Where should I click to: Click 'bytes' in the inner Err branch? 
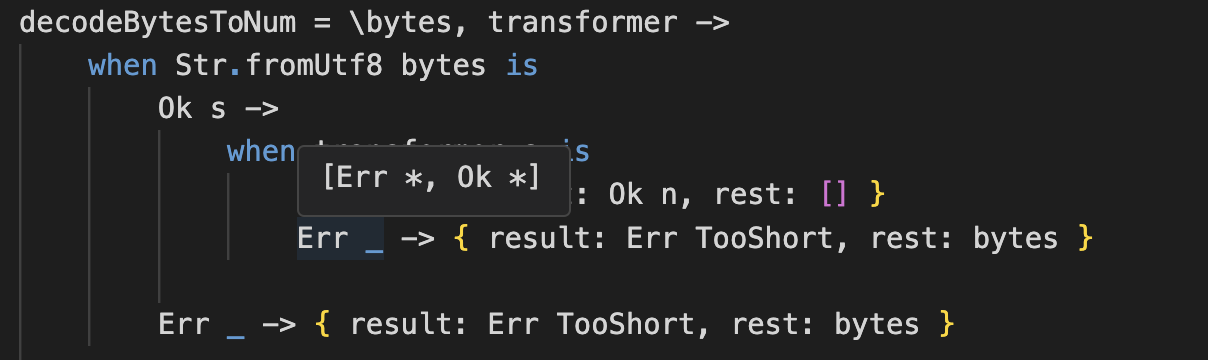click(x=1016, y=238)
